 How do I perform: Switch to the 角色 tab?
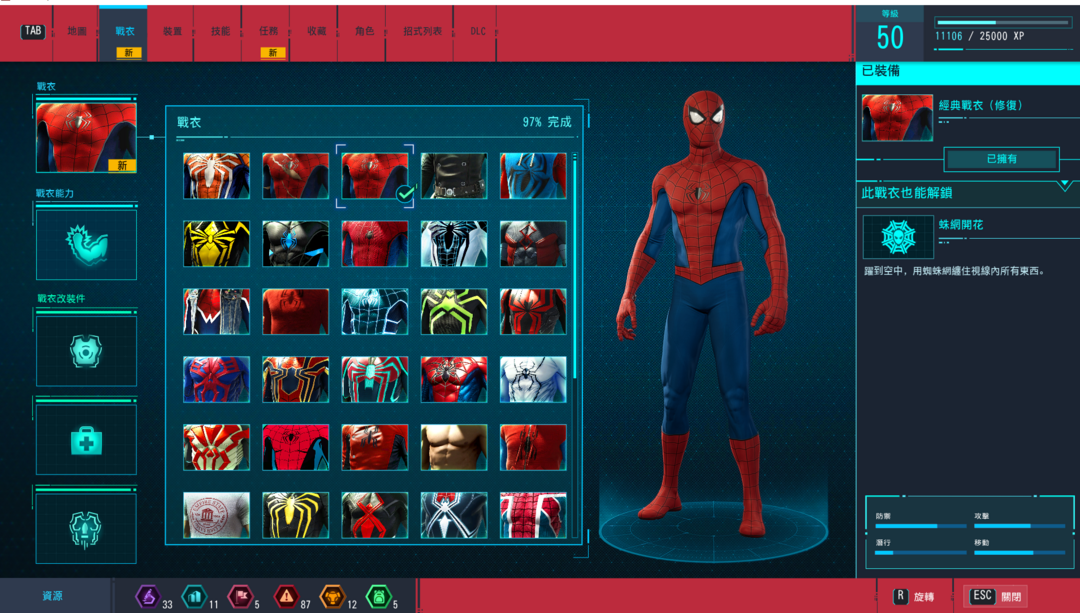point(364,32)
